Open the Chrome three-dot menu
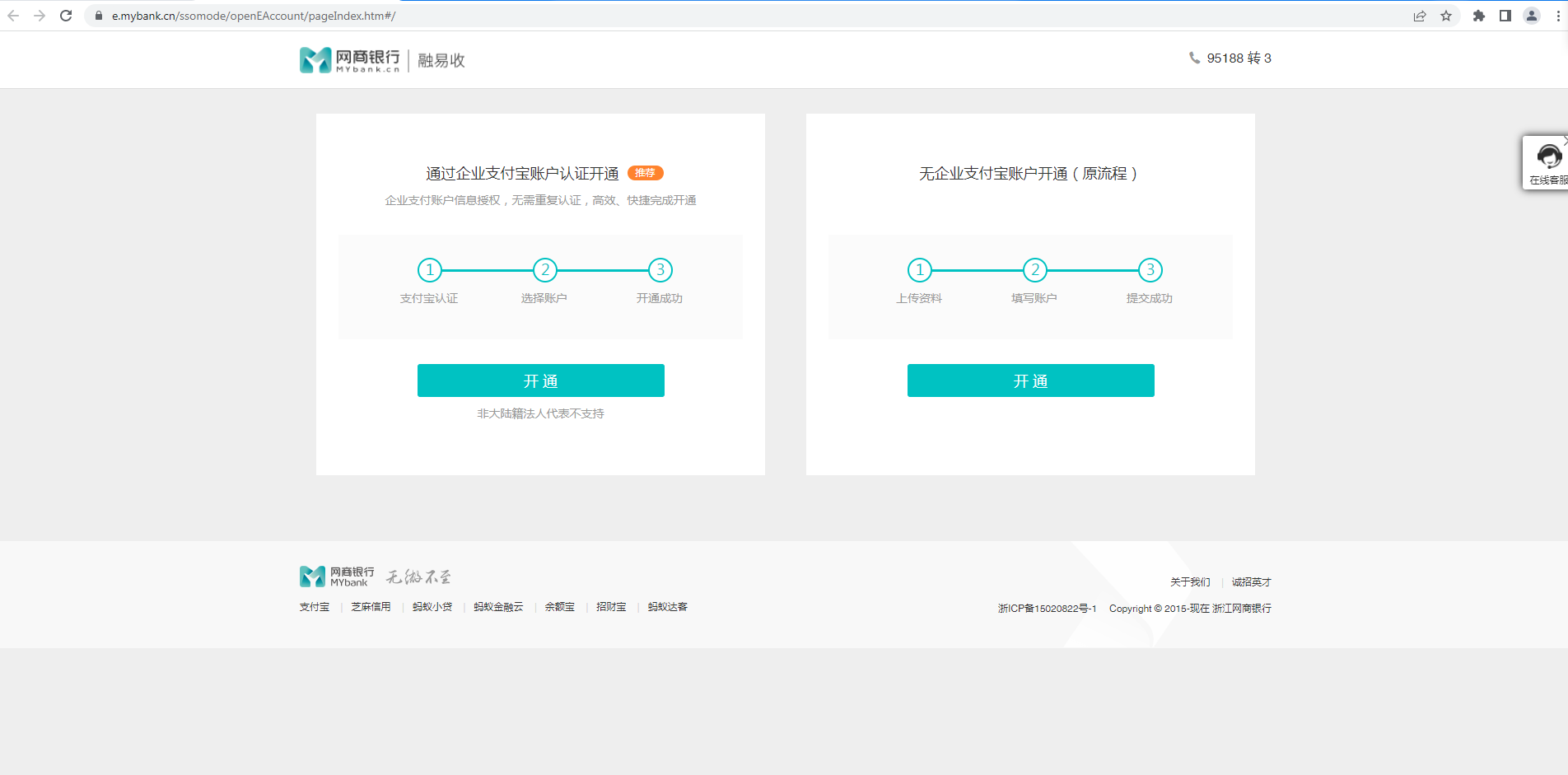 (1558, 16)
